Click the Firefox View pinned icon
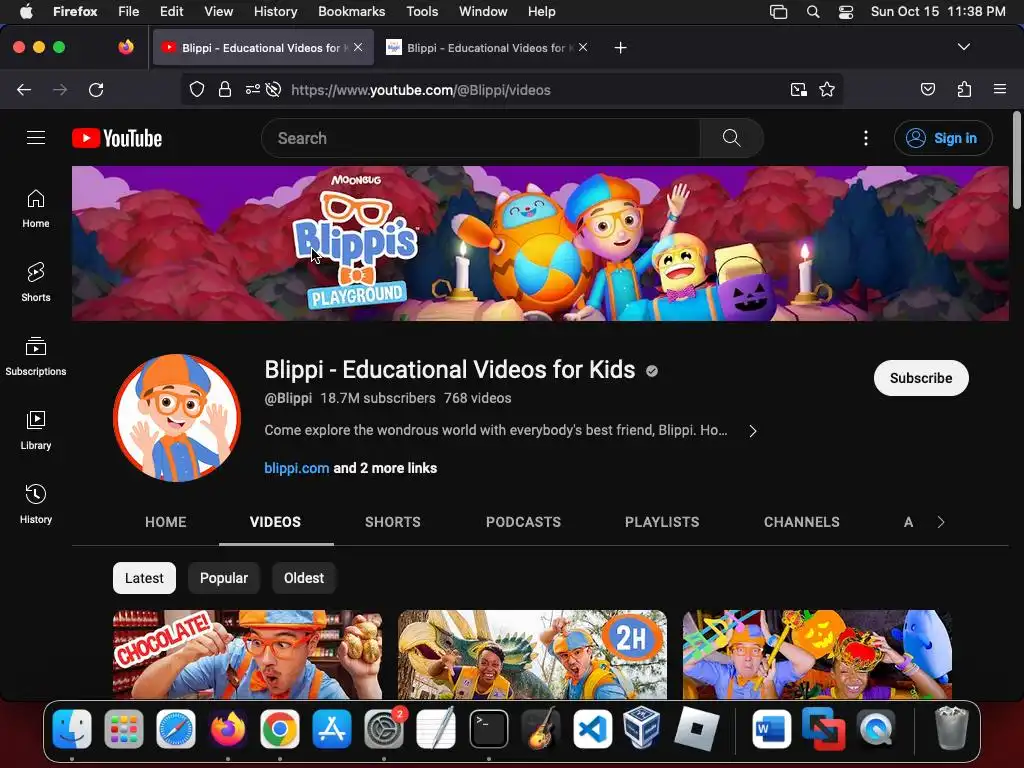Viewport: 1024px width, 768px height. coord(126,47)
